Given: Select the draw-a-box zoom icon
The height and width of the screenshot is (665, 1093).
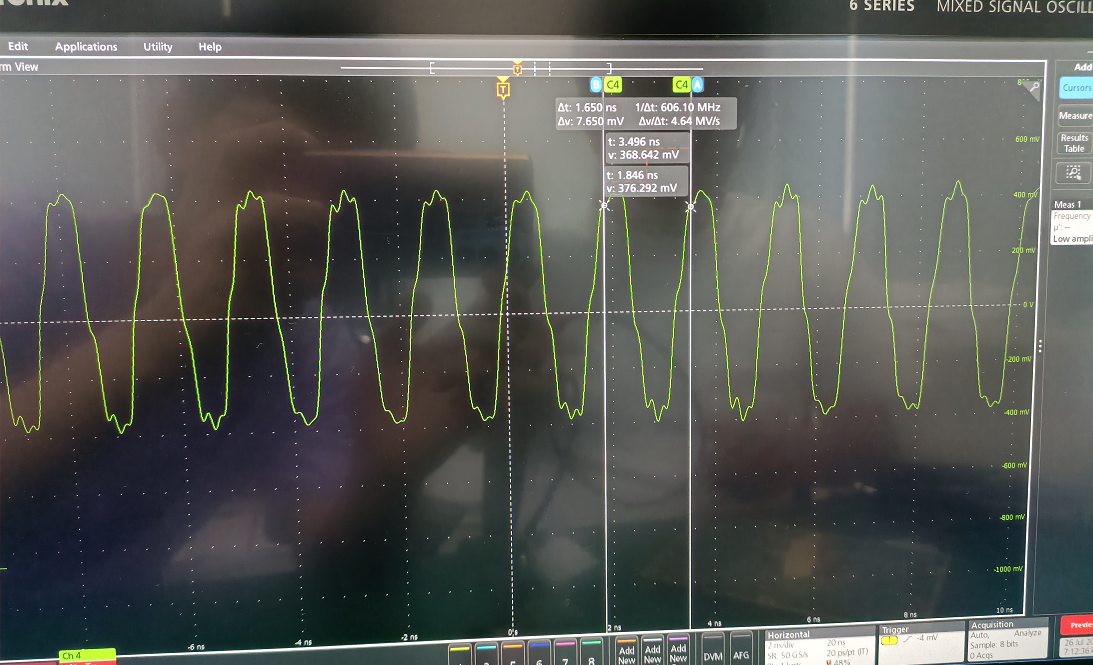Looking at the screenshot, I should coord(1073,172).
